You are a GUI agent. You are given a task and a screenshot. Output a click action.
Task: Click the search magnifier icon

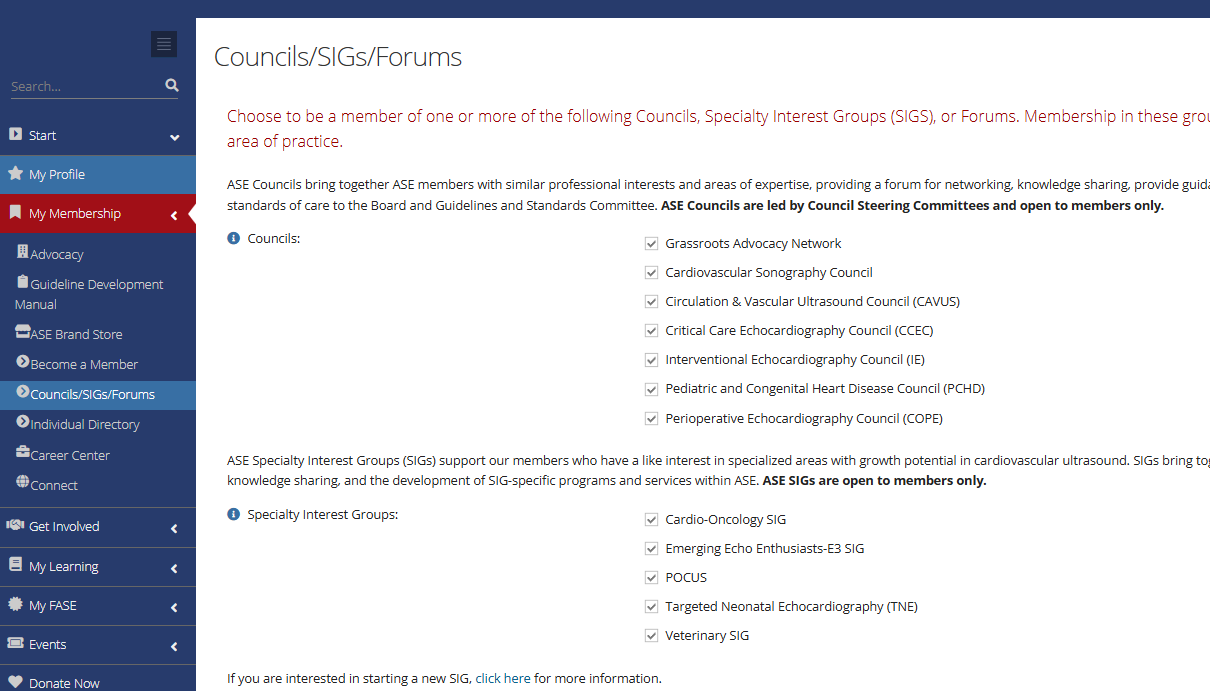click(172, 86)
